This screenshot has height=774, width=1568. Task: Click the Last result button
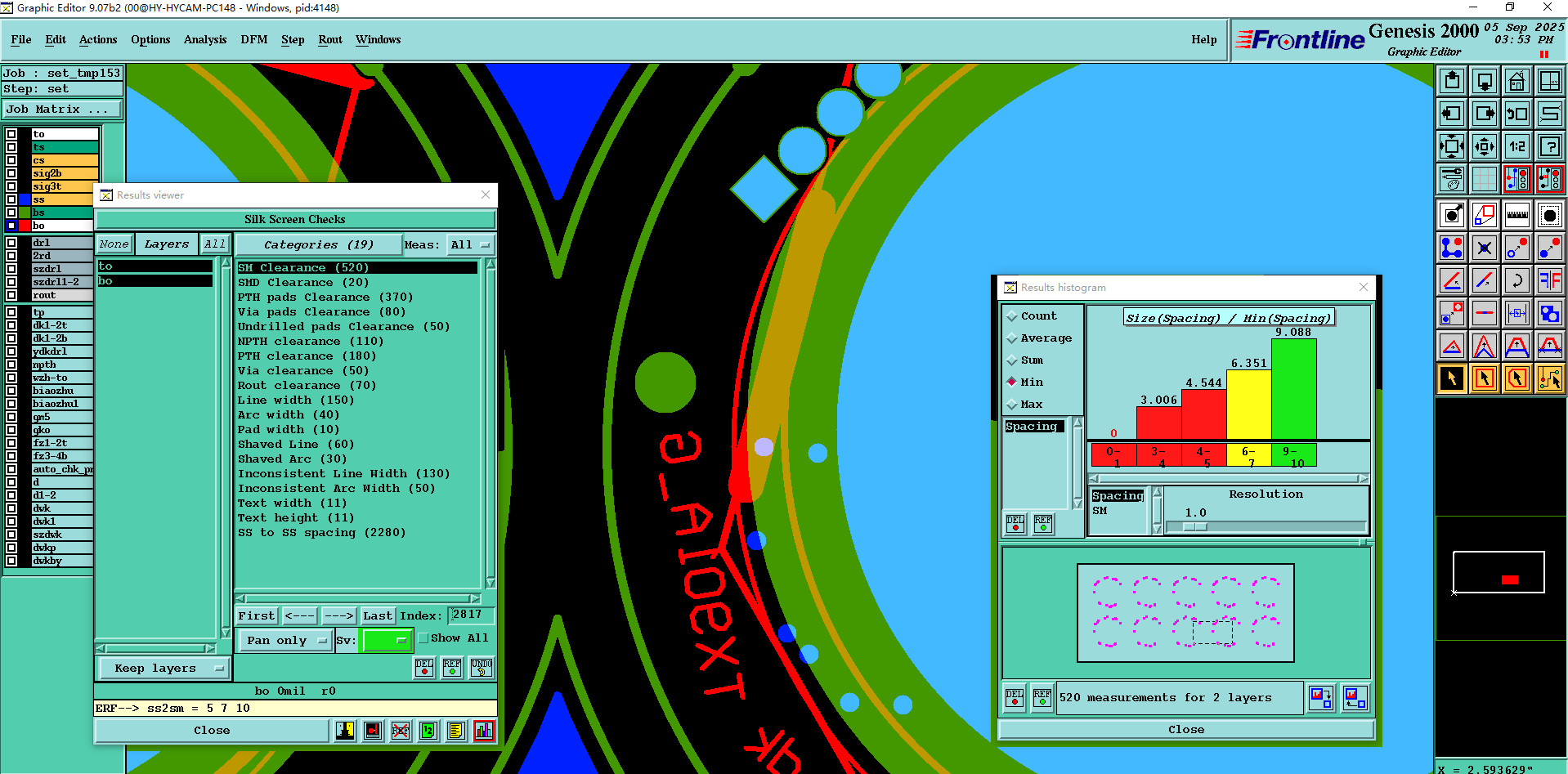pyautogui.click(x=378, y=616)
